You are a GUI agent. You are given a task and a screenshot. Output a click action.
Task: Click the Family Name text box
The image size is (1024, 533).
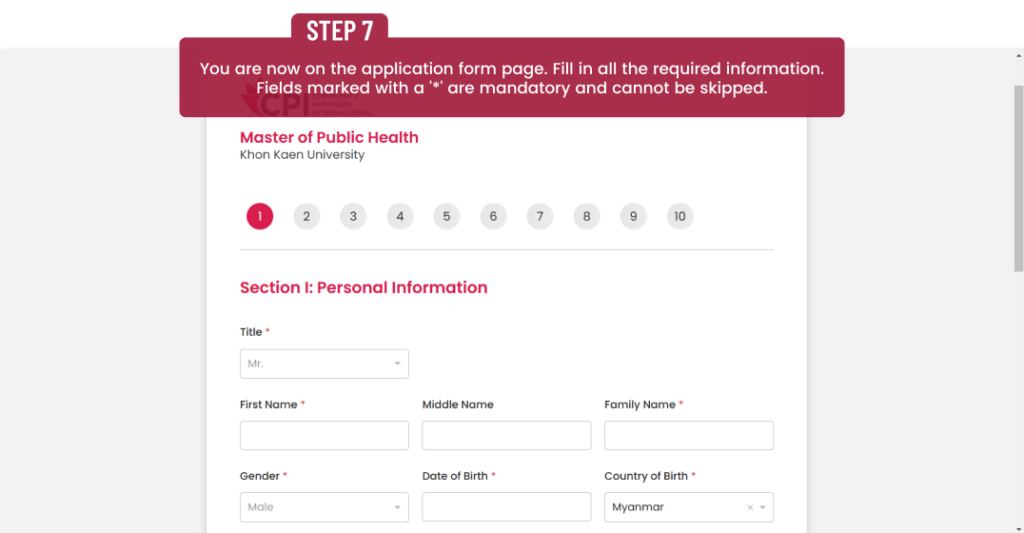(688, 436)
